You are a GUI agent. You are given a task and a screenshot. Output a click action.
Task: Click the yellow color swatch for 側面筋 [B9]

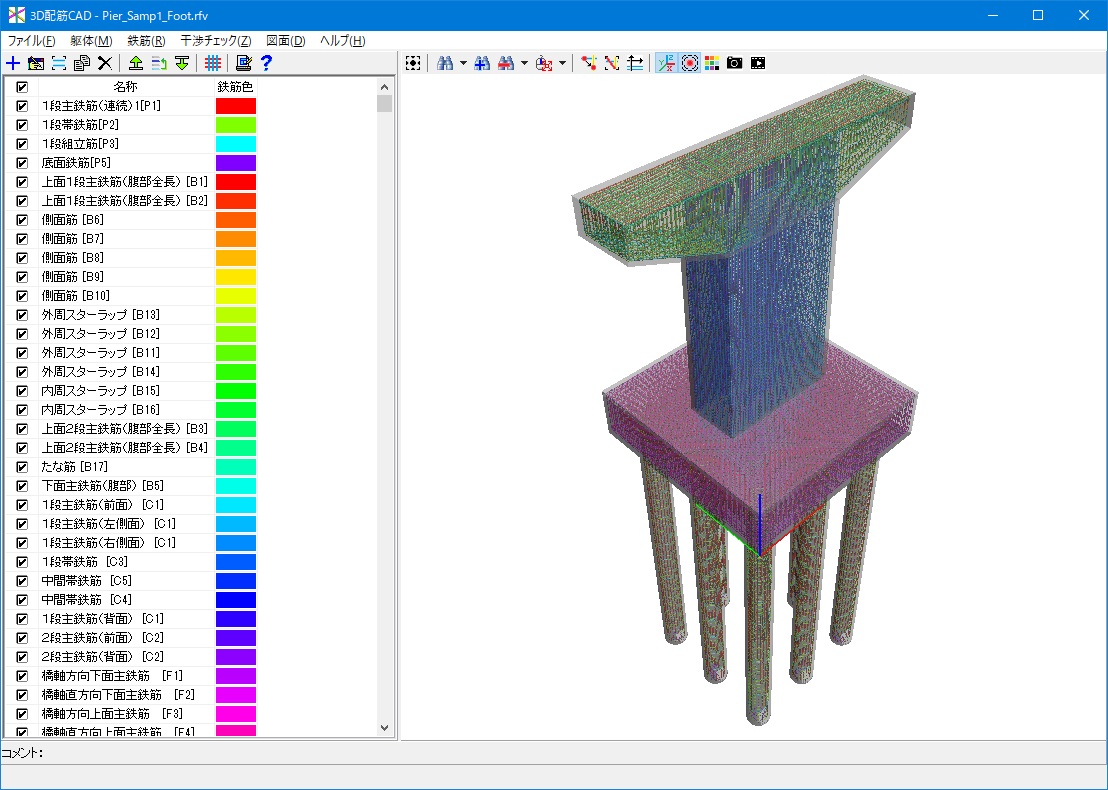236,277
